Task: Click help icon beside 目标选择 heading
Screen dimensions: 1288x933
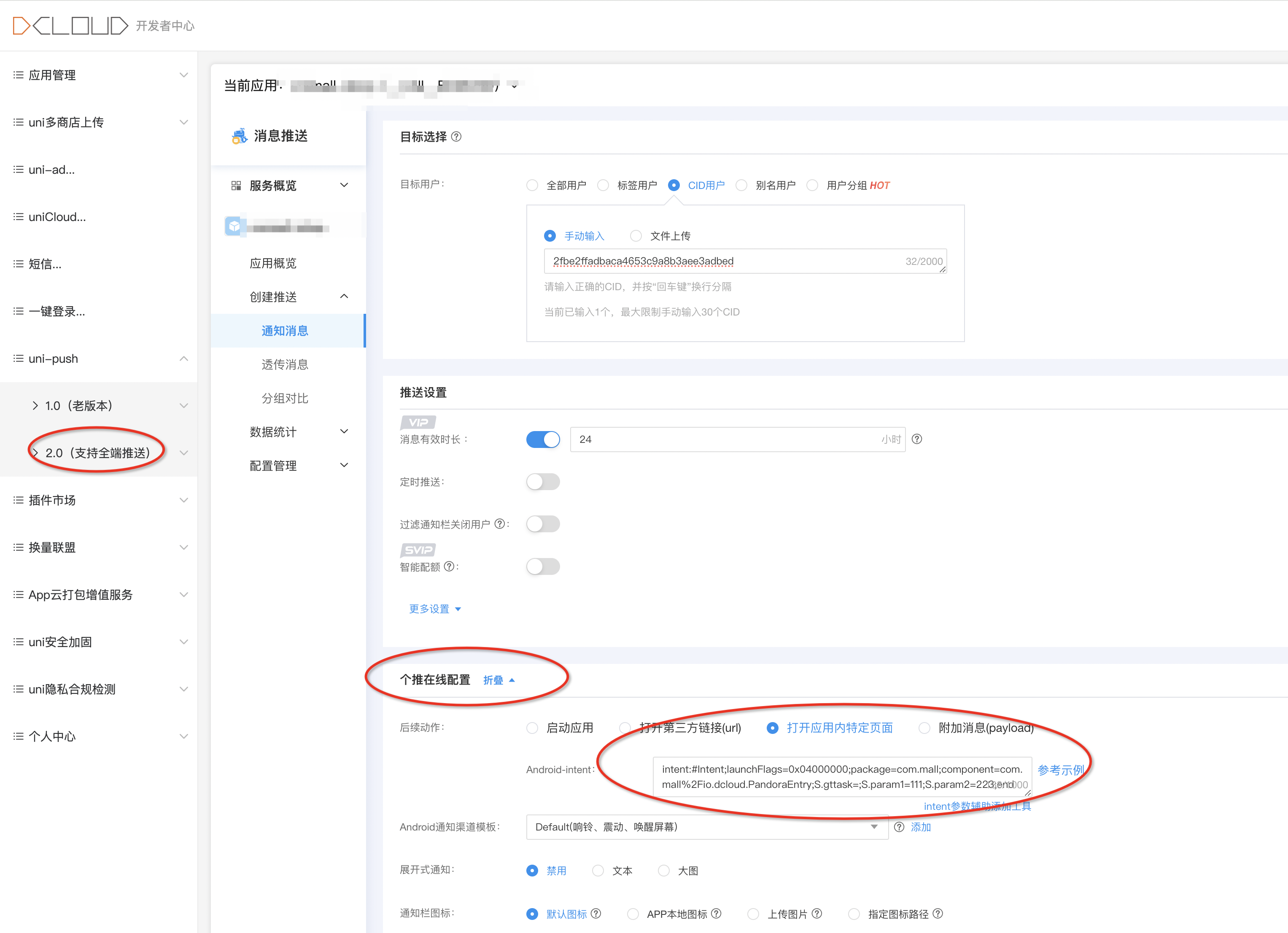Action: [x=456, y=137]
